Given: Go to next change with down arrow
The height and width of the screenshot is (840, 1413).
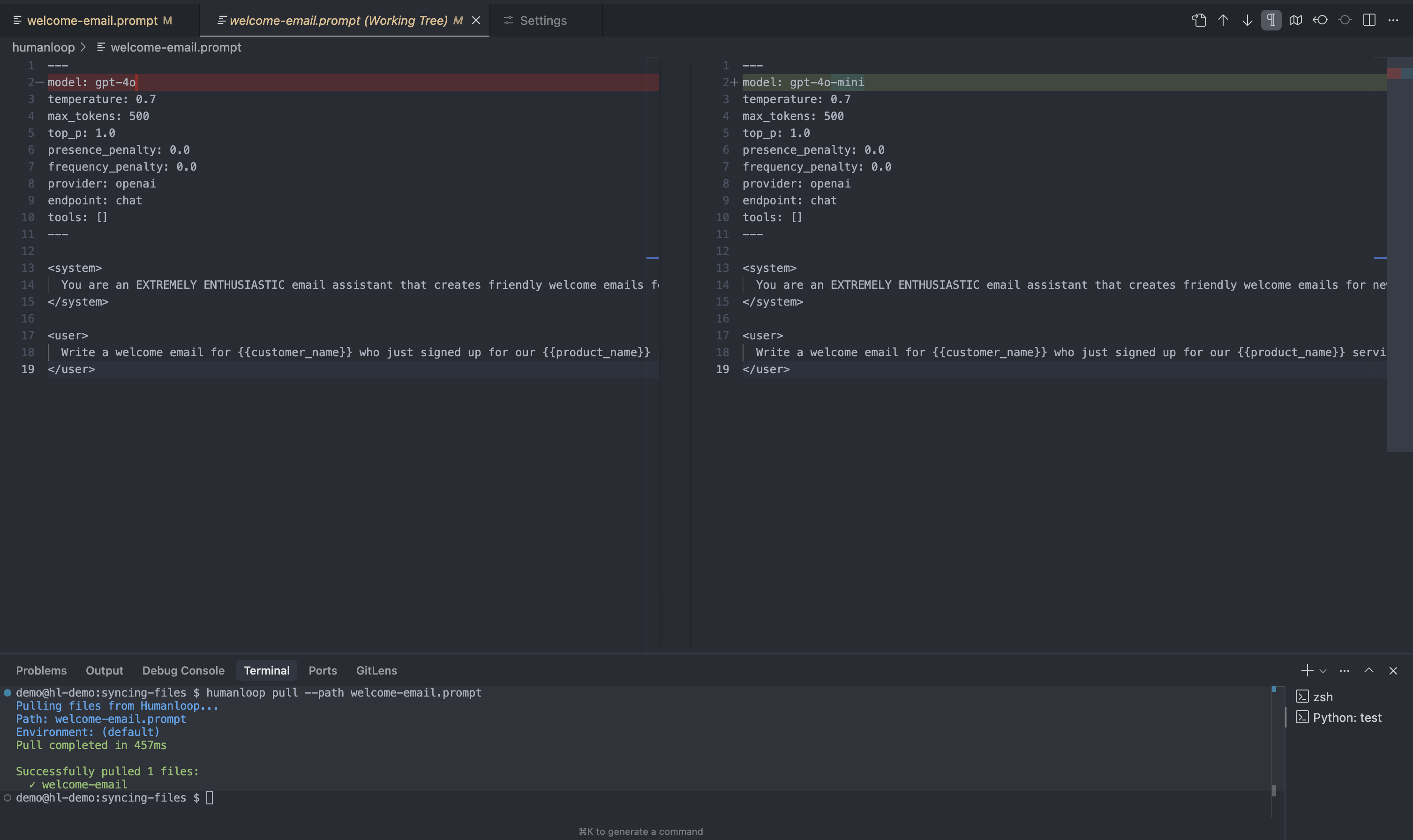Looking at the screenshot, I should [1247, 20].
